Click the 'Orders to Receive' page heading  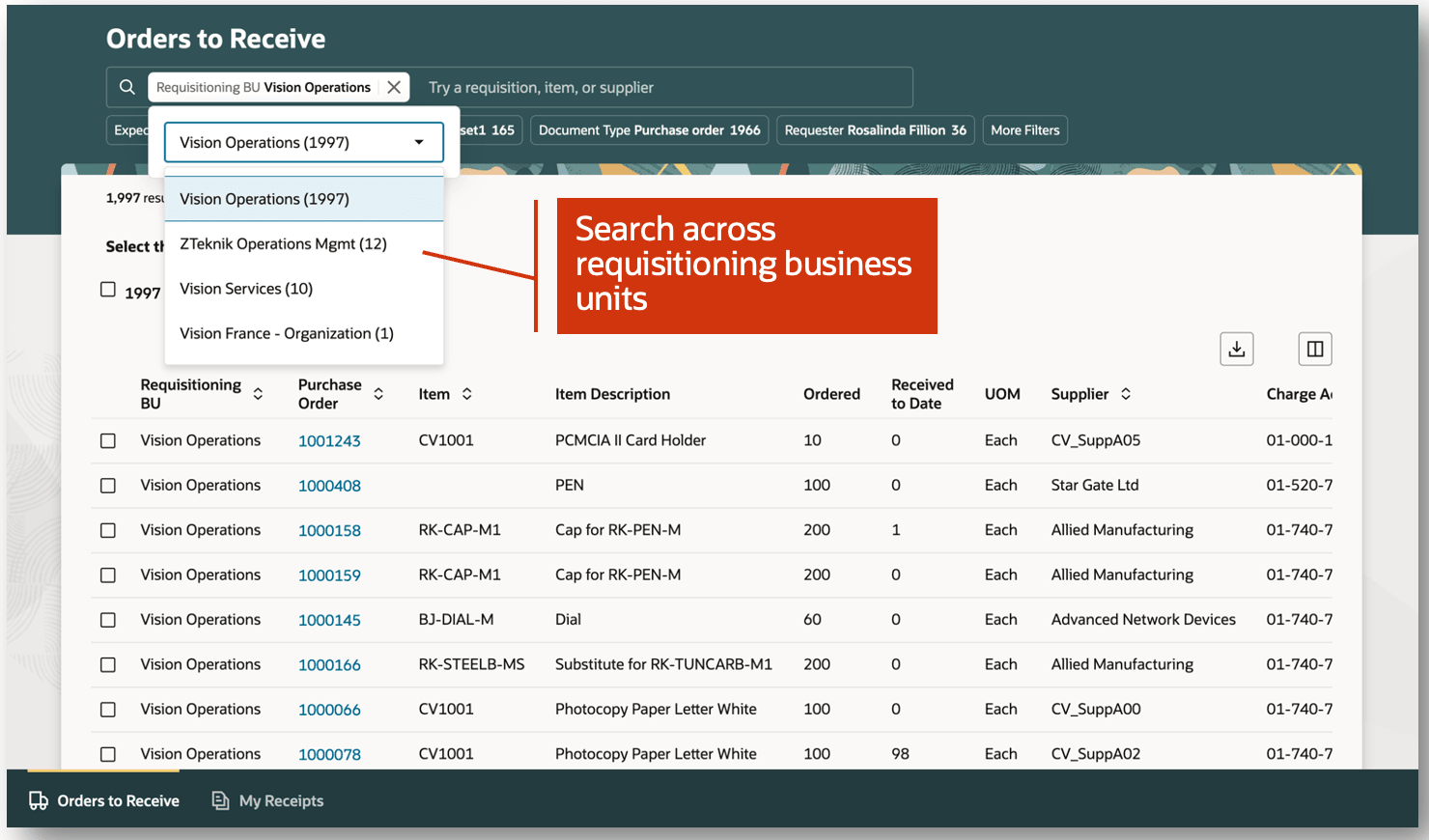pyautogui.click(x=215, y=39)
